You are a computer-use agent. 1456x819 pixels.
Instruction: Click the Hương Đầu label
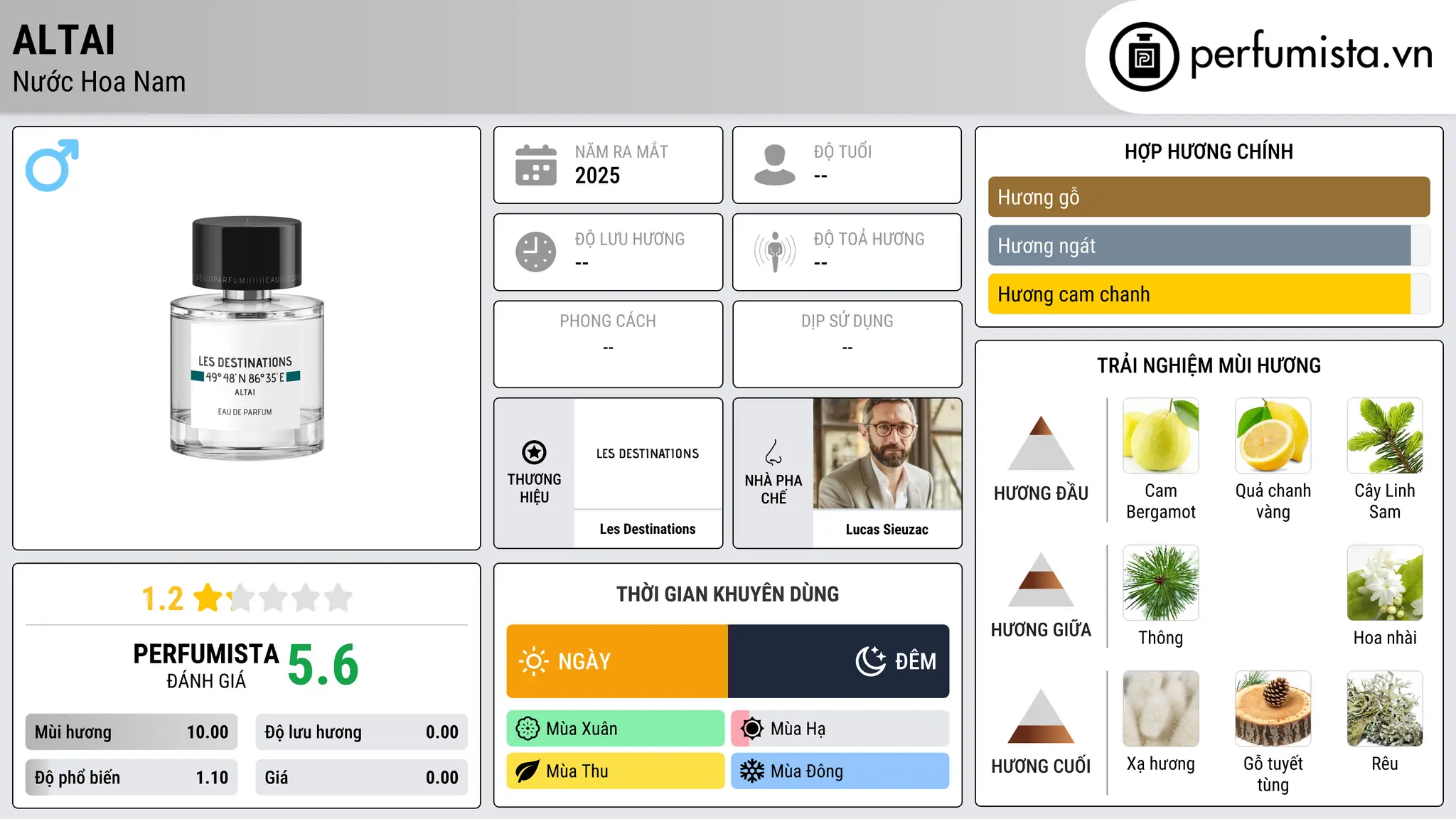click(x=1041, y=493)
